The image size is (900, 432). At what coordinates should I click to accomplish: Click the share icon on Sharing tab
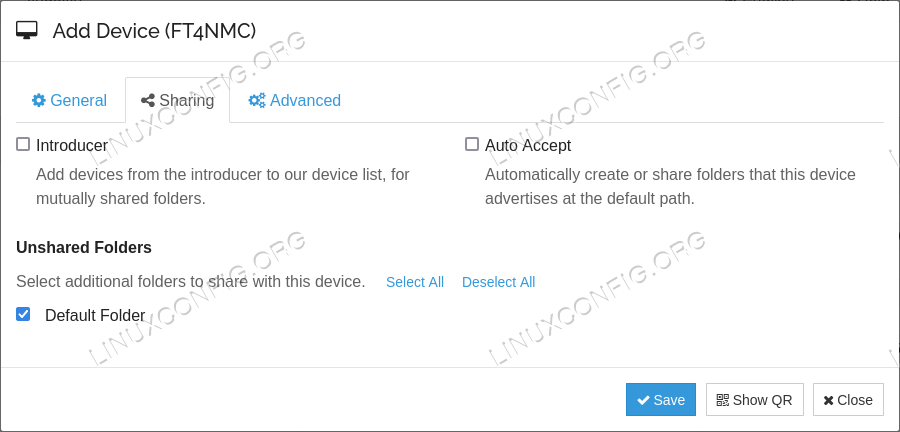point(148,100)
